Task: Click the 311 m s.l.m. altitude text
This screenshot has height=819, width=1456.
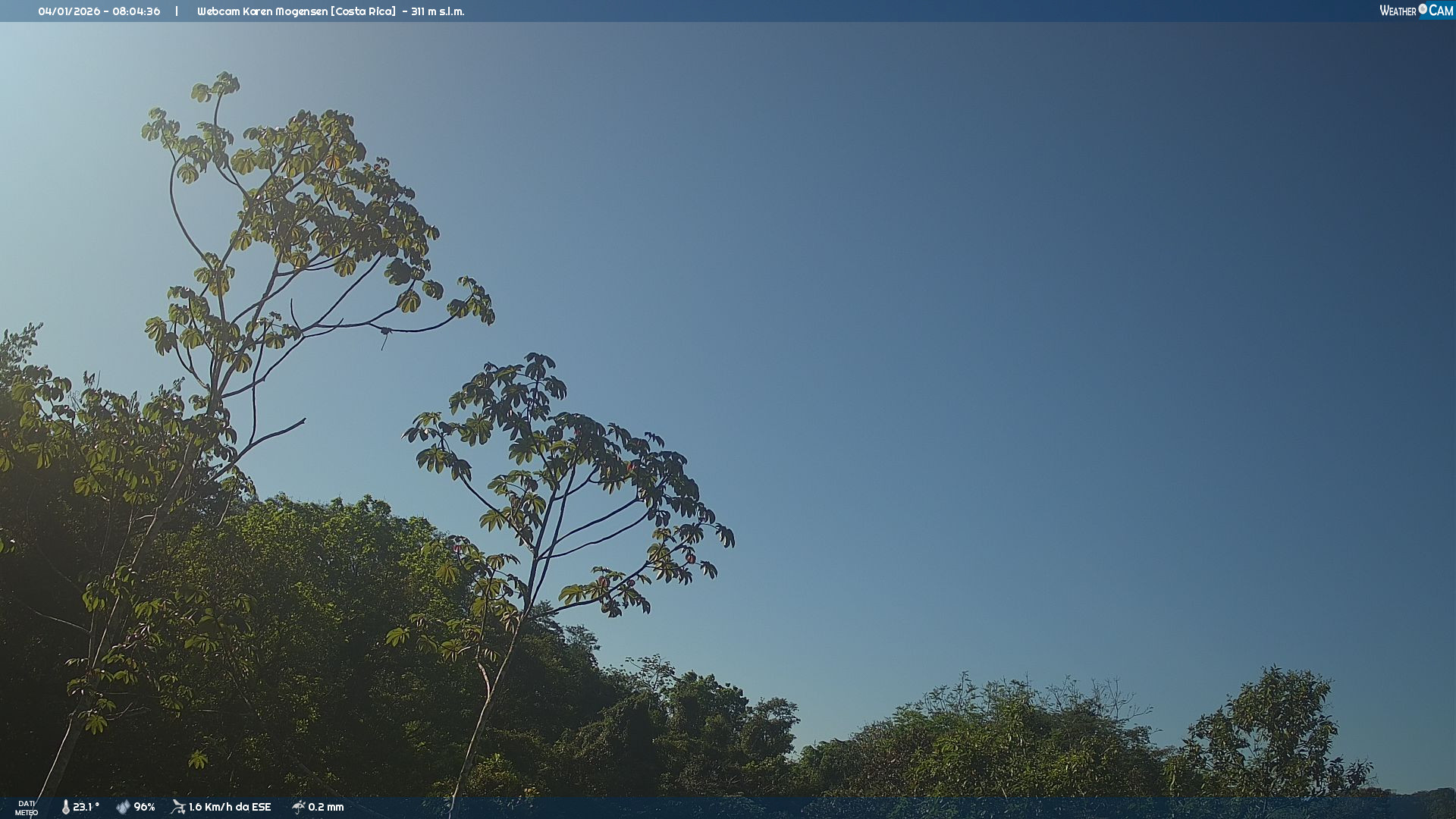Action: 438,11
